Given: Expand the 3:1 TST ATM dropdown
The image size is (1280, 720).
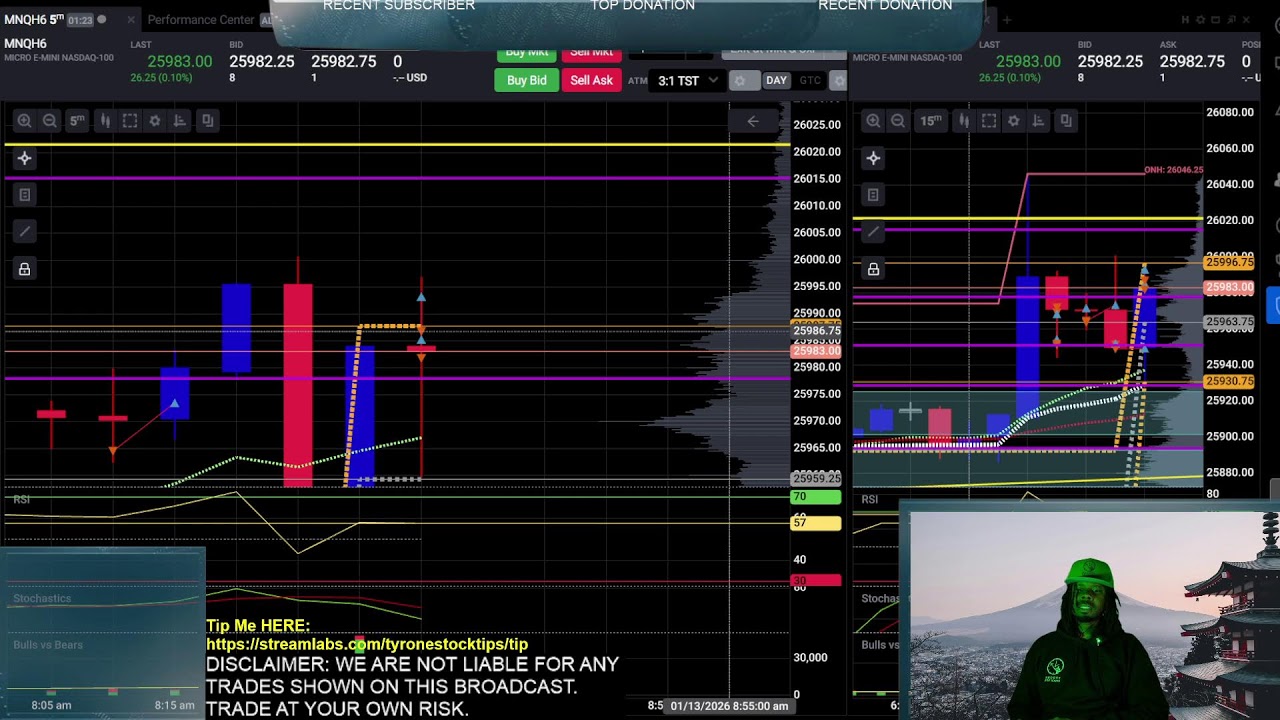Looking at the screenshot, I should click(688, 81).
